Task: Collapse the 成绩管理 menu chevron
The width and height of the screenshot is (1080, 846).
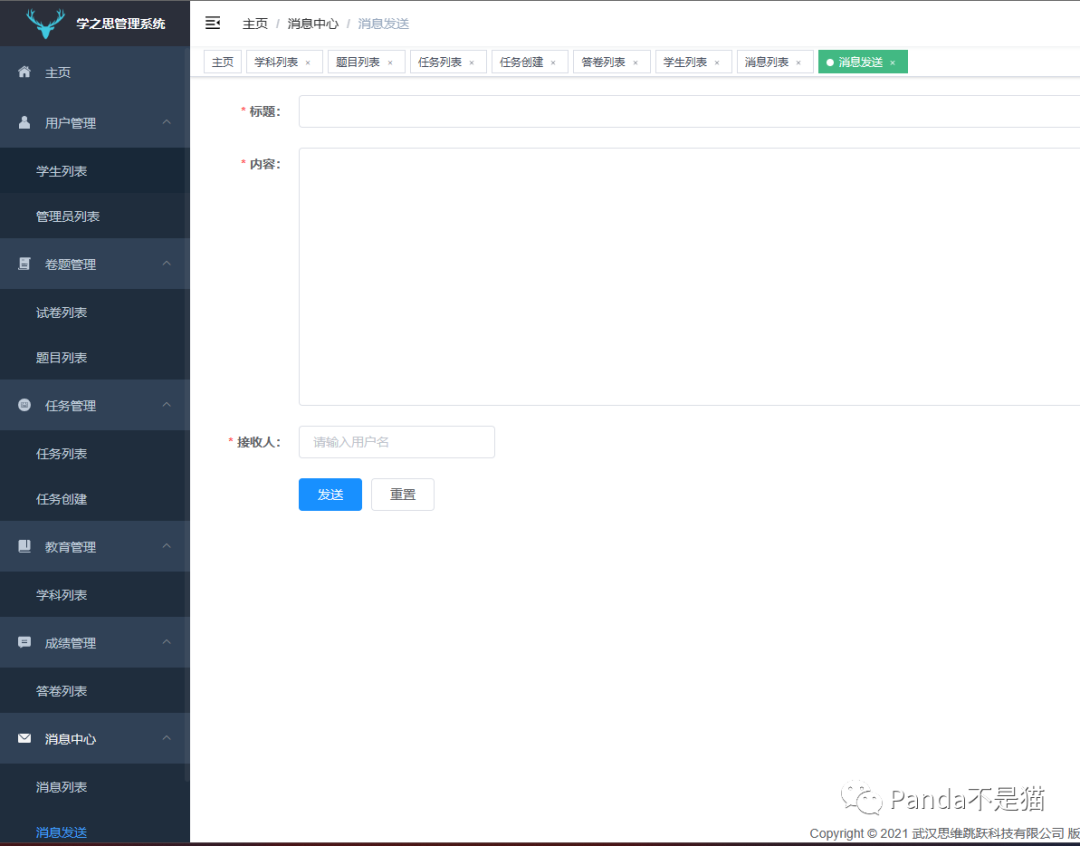Action: pyautogui.click(x=167, y=641)
